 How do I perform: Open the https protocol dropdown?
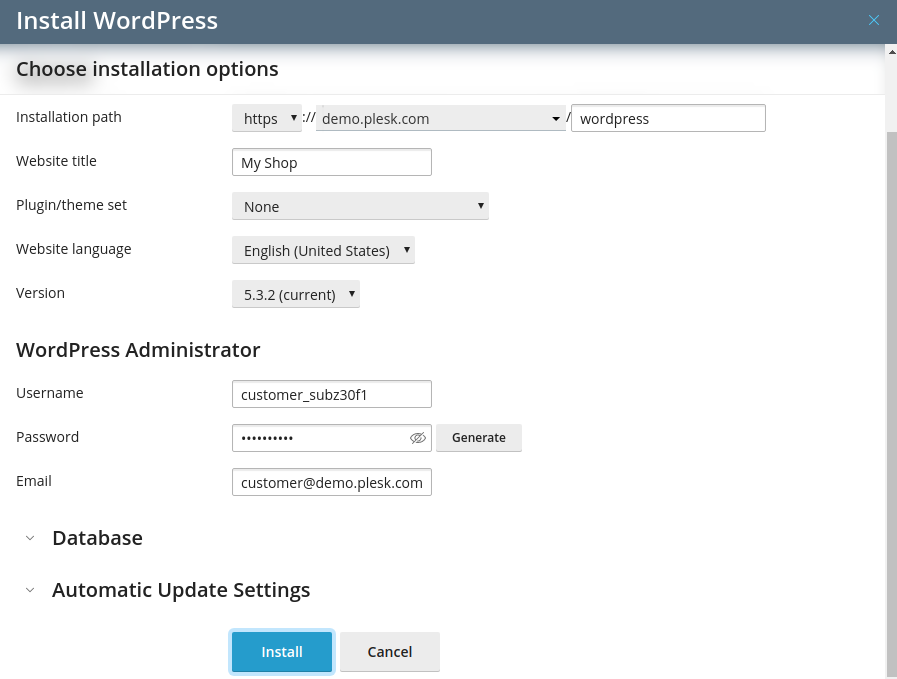[x=267, y=118]
